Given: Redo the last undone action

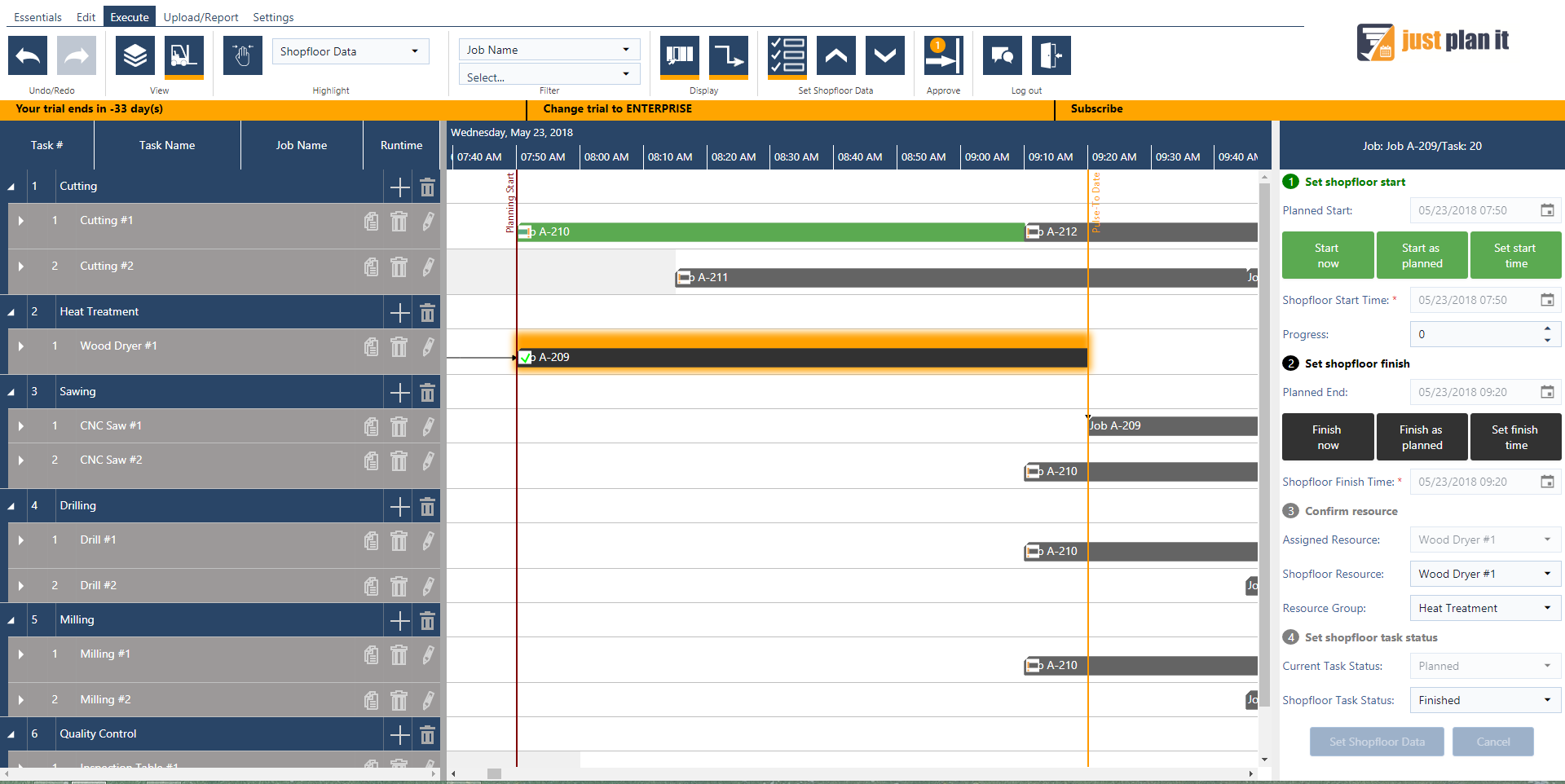Looking at the screenshot, I should pyautogui.click(x=76, y=55).
